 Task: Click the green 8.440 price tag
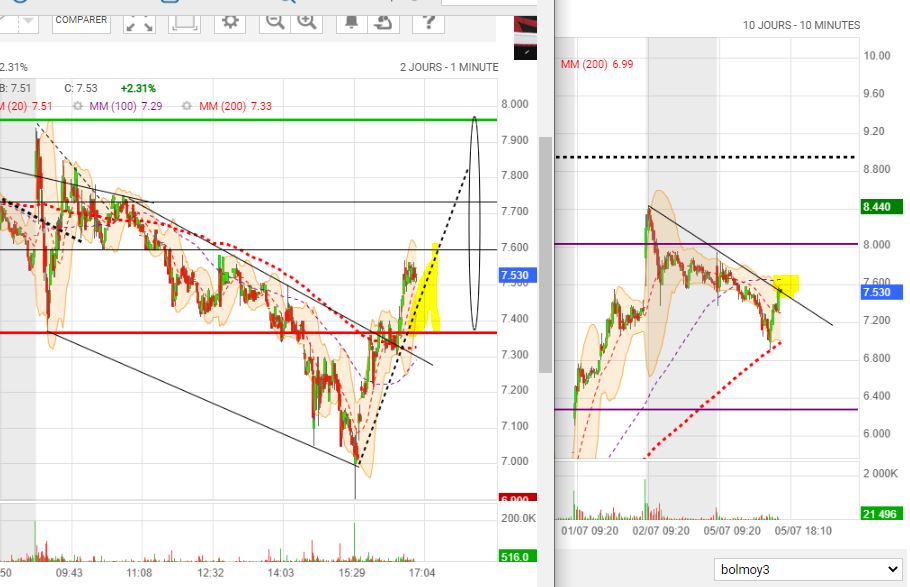point(882,207)
